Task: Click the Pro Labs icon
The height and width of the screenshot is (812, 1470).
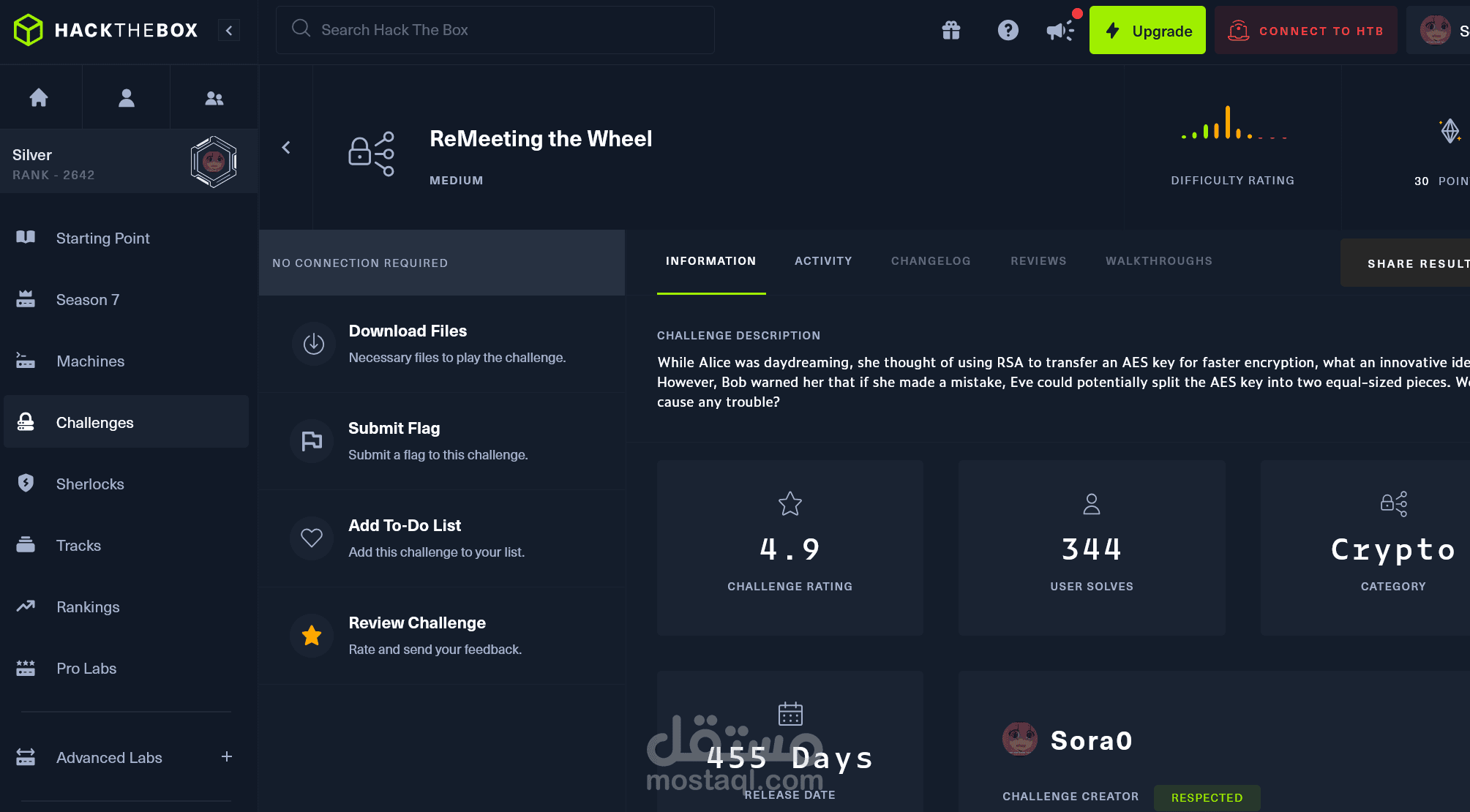Action: coord(26,667)
